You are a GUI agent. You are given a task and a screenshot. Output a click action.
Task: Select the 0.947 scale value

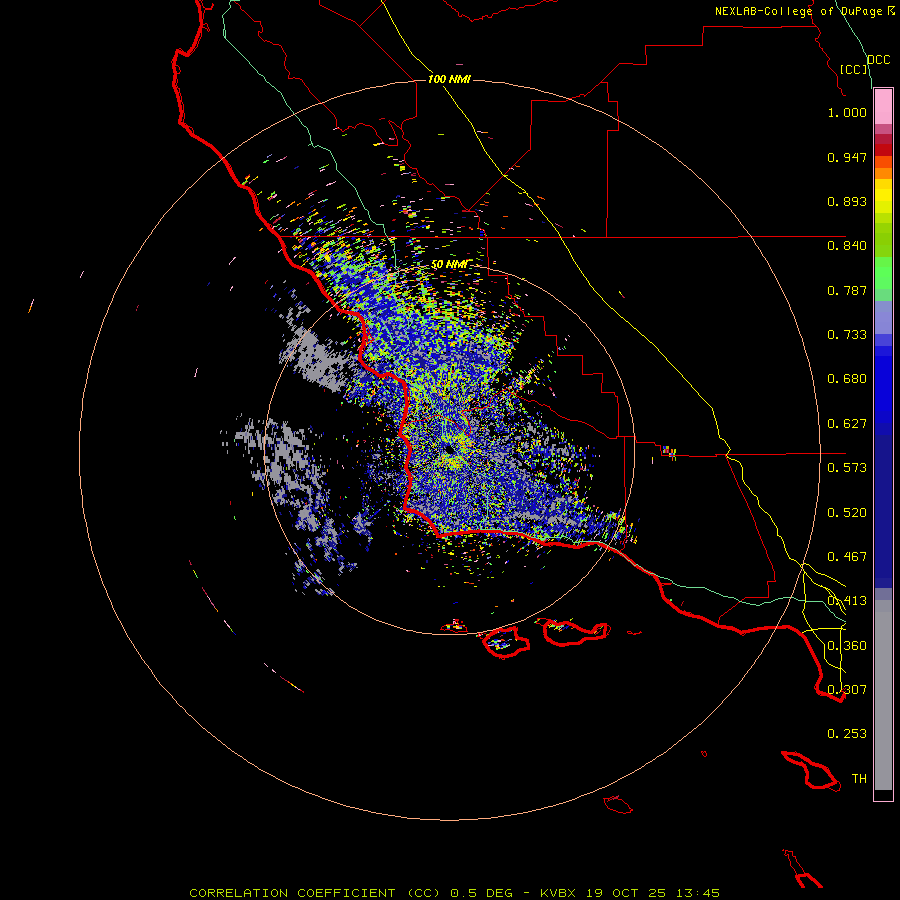[x=847, y=157]
